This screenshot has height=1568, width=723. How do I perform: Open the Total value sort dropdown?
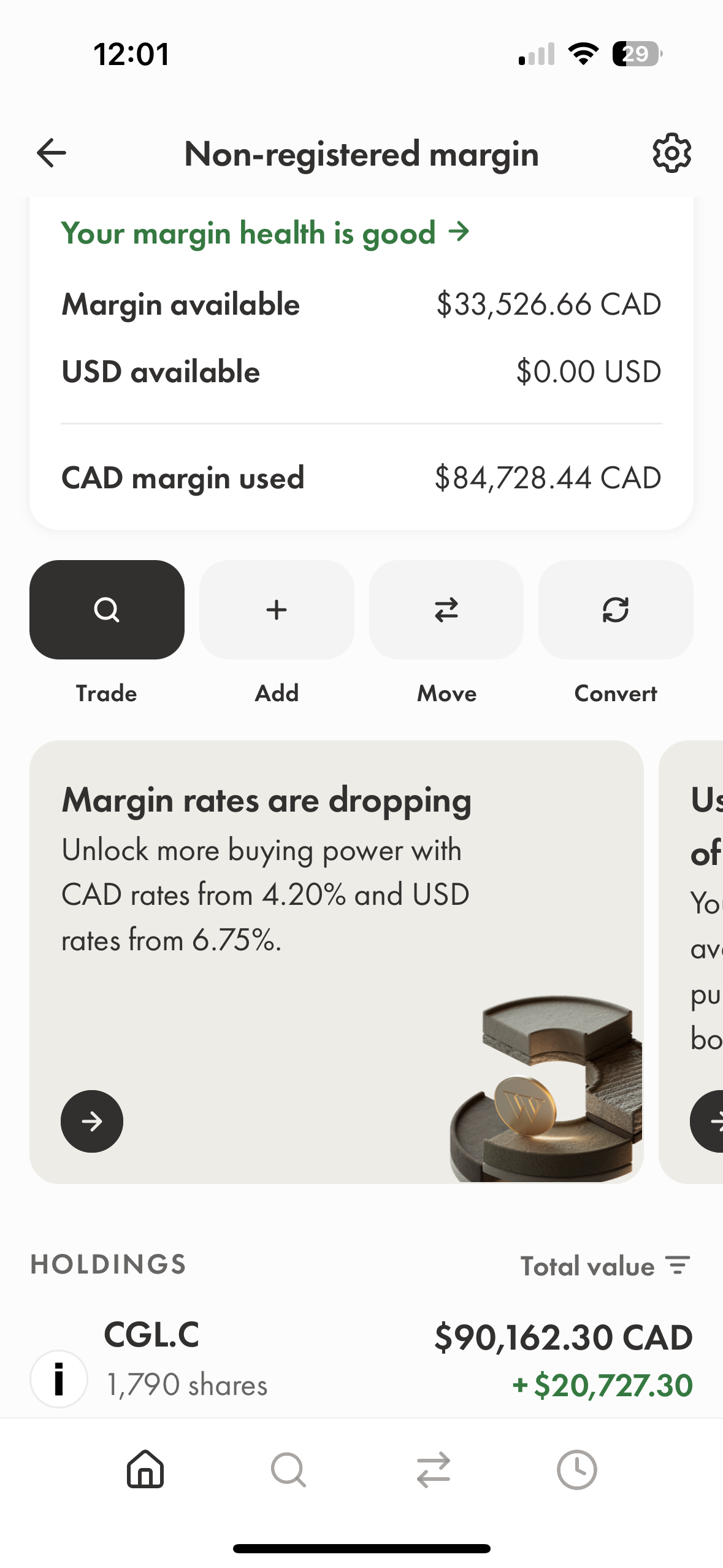[x=587, y=1266]
